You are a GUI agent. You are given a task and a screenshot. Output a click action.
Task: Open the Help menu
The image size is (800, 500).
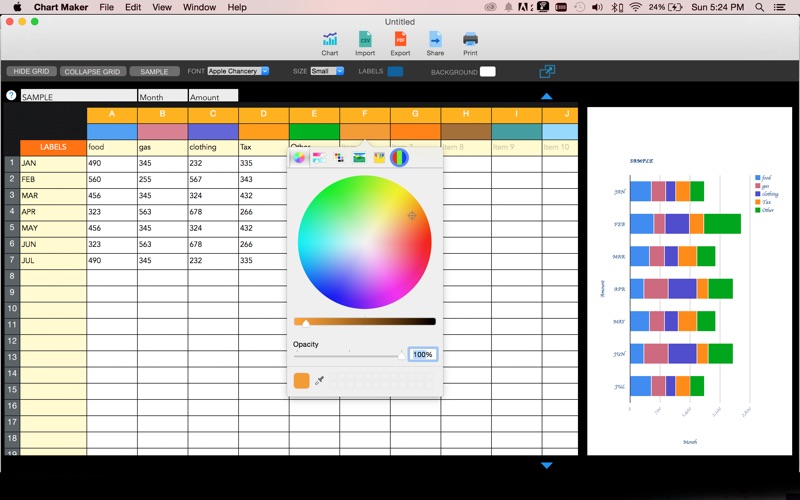pyautogui.click(x=237, y=7)
